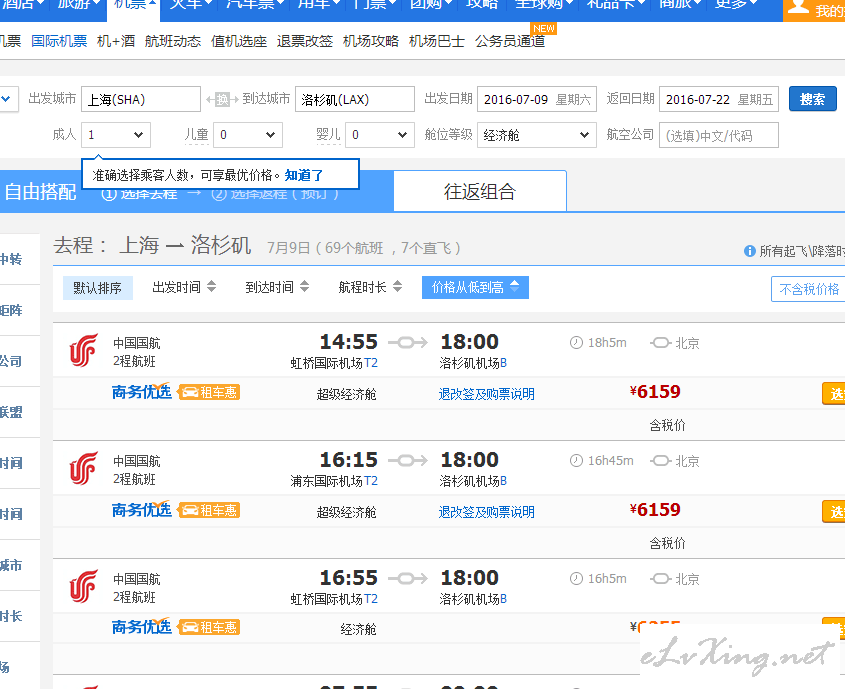Expand 礼品卡 top navigation menu
This screenshot has width=845, height=689.
616,4
